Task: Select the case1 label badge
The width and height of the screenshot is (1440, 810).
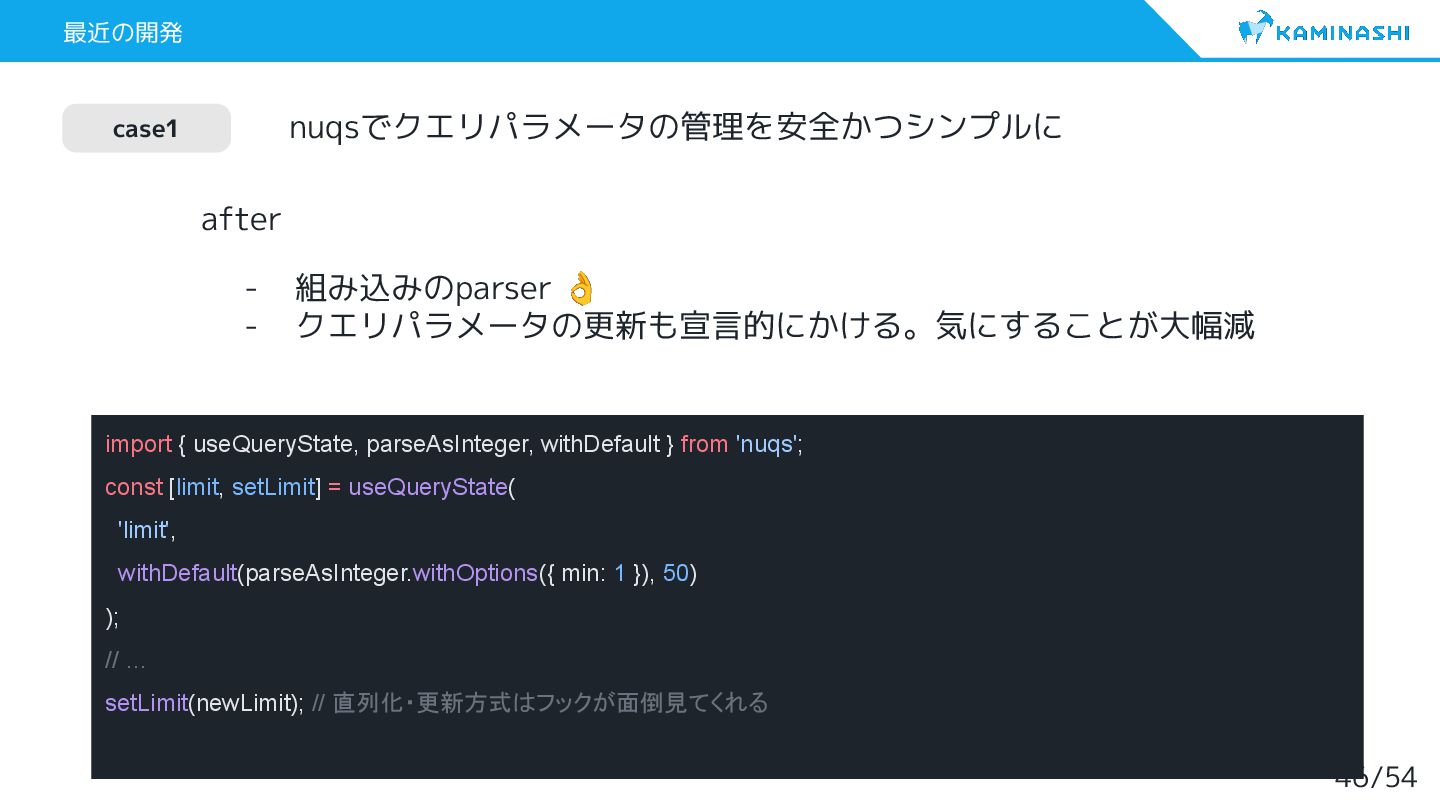Action: [x=146, y=128]
